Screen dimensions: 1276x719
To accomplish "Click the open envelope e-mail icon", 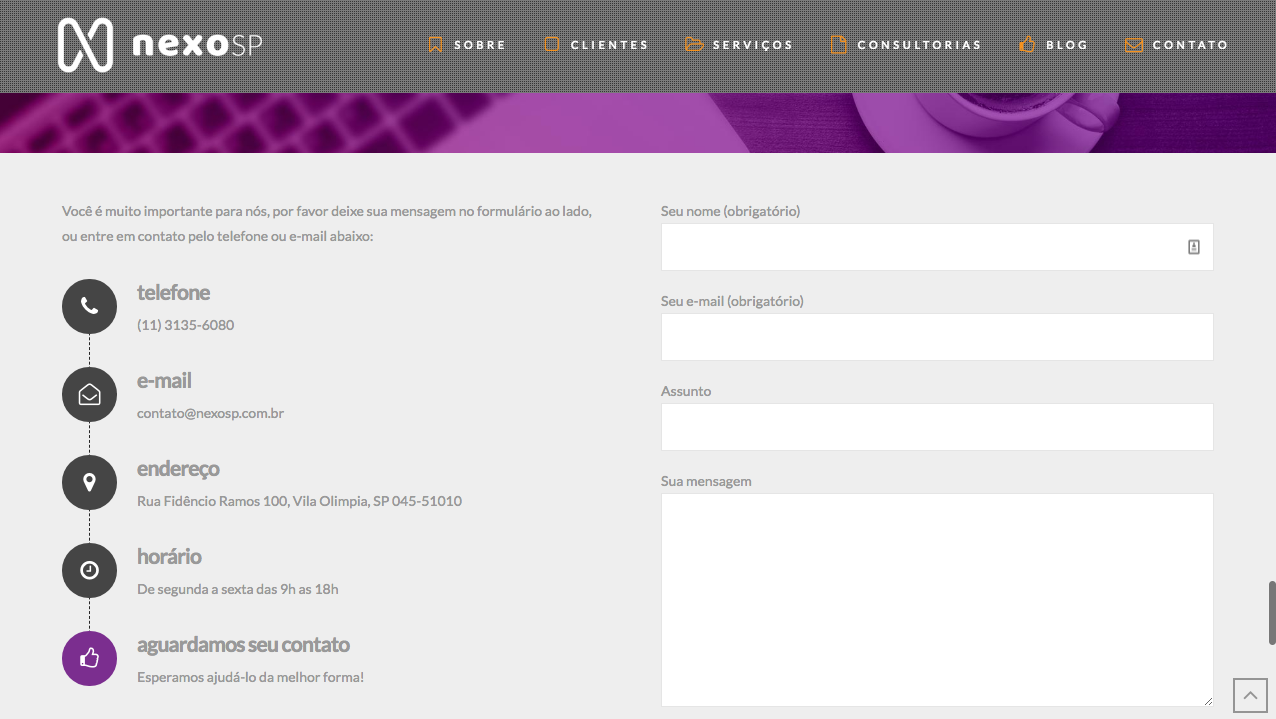I will point(89,394).
